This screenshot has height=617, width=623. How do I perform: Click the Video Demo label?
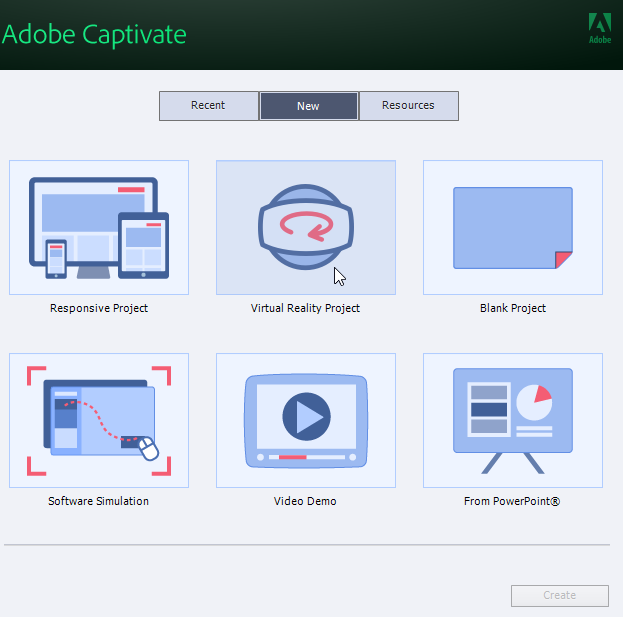pyautogui.click(x=305, y=501)
